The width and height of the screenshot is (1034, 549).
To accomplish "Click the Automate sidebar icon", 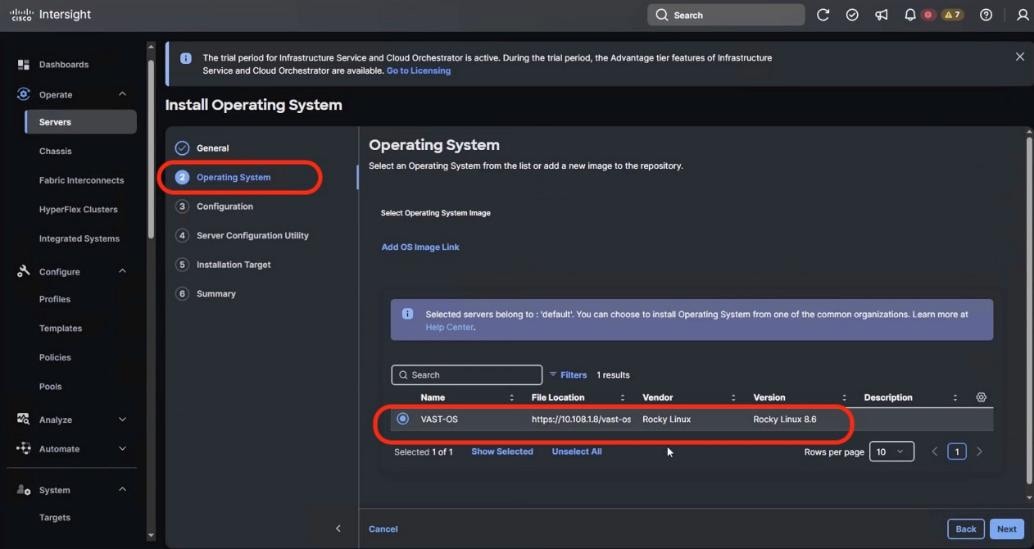I will click(24, 448).
